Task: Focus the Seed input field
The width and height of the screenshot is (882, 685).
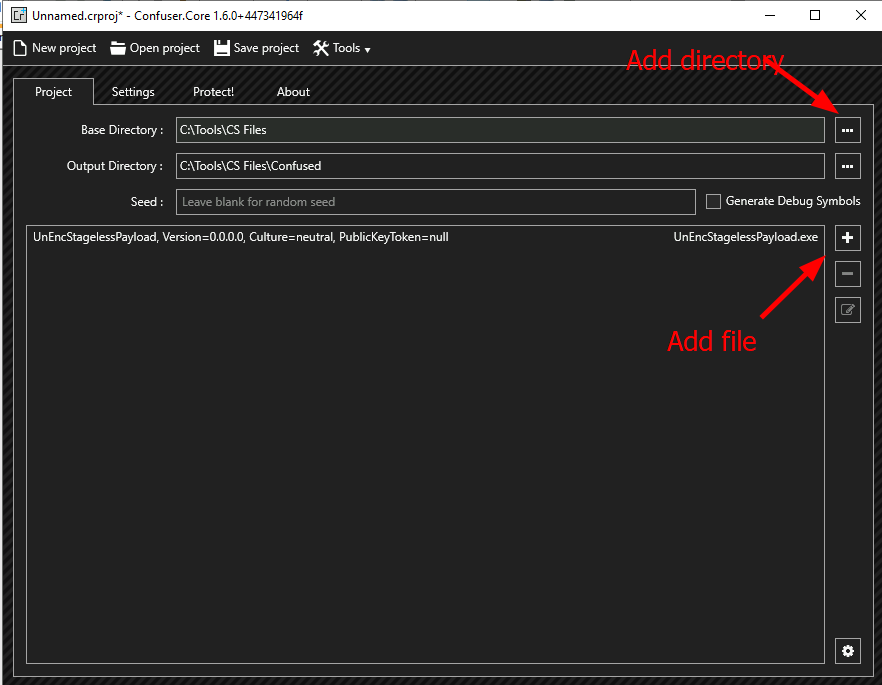Action: pyautogui.click(x=435, y=202)
